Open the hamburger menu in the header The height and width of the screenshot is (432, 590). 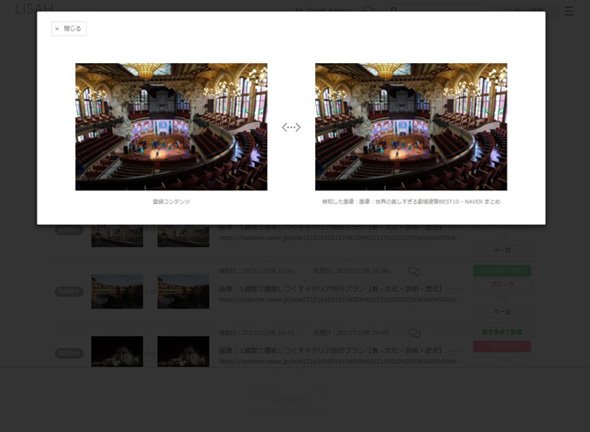tap(569, 11)
